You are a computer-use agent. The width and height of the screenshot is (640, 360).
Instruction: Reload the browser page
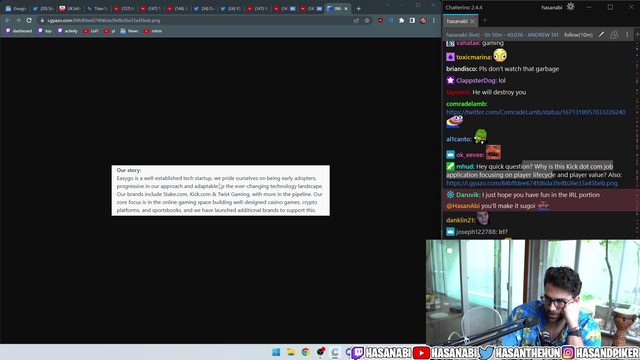[x=29, y=20]
